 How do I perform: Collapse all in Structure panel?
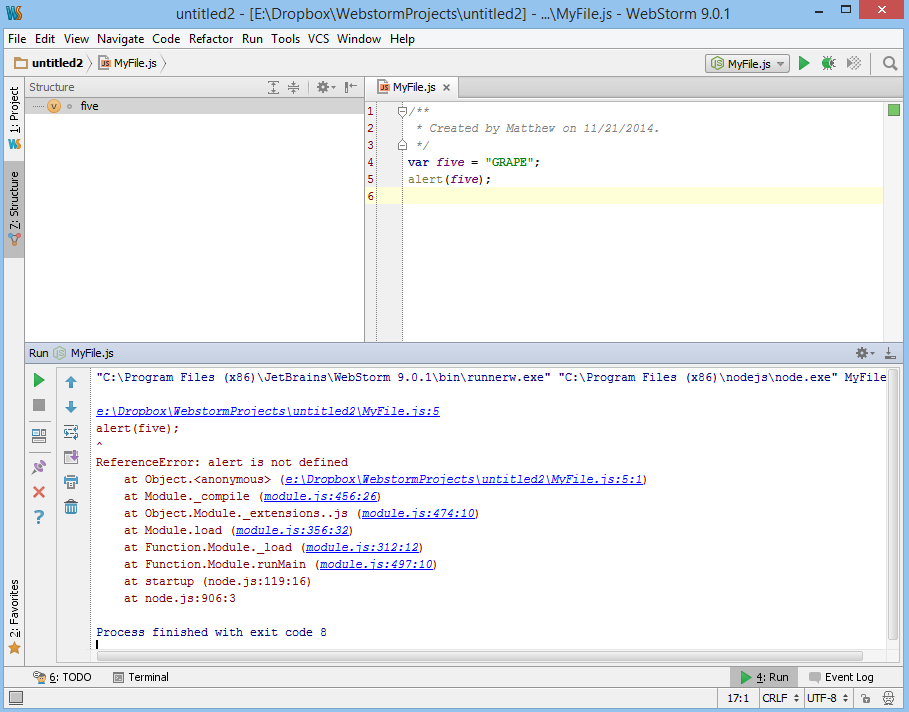point(294,88)
